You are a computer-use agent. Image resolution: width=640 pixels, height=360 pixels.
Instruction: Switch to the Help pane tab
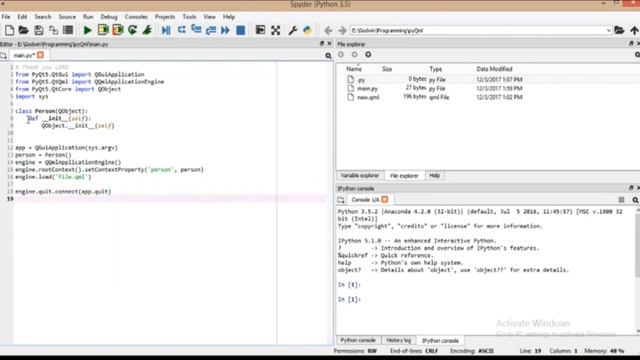434,176
